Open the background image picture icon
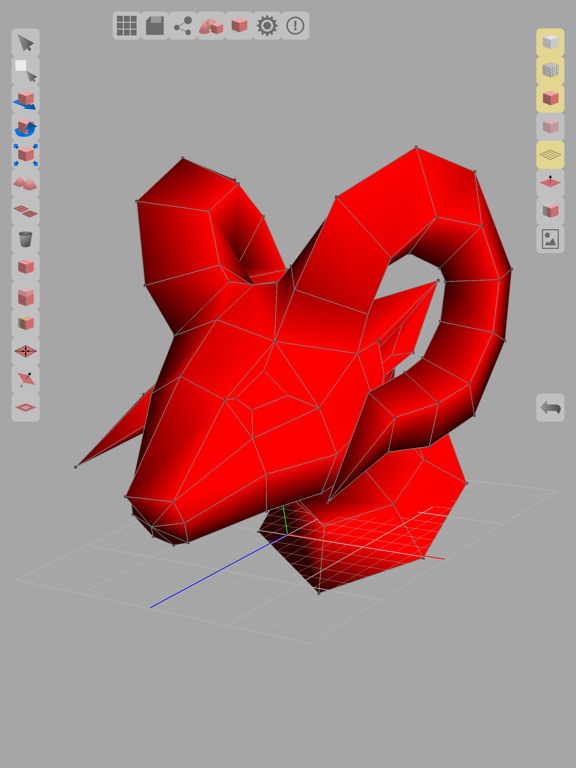Screen dimensions: 576x768 [550, 239]
